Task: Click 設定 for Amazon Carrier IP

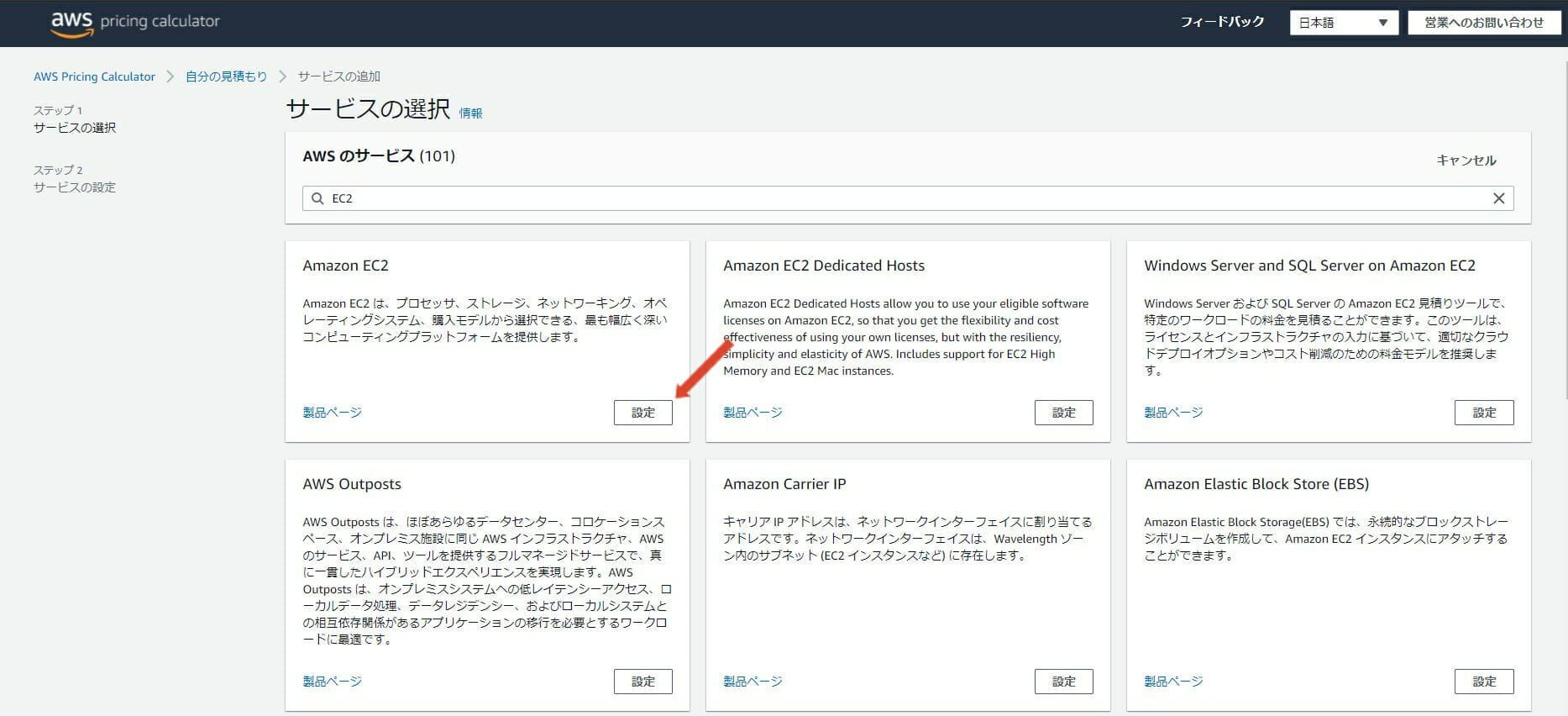Action: (1064, 682)
